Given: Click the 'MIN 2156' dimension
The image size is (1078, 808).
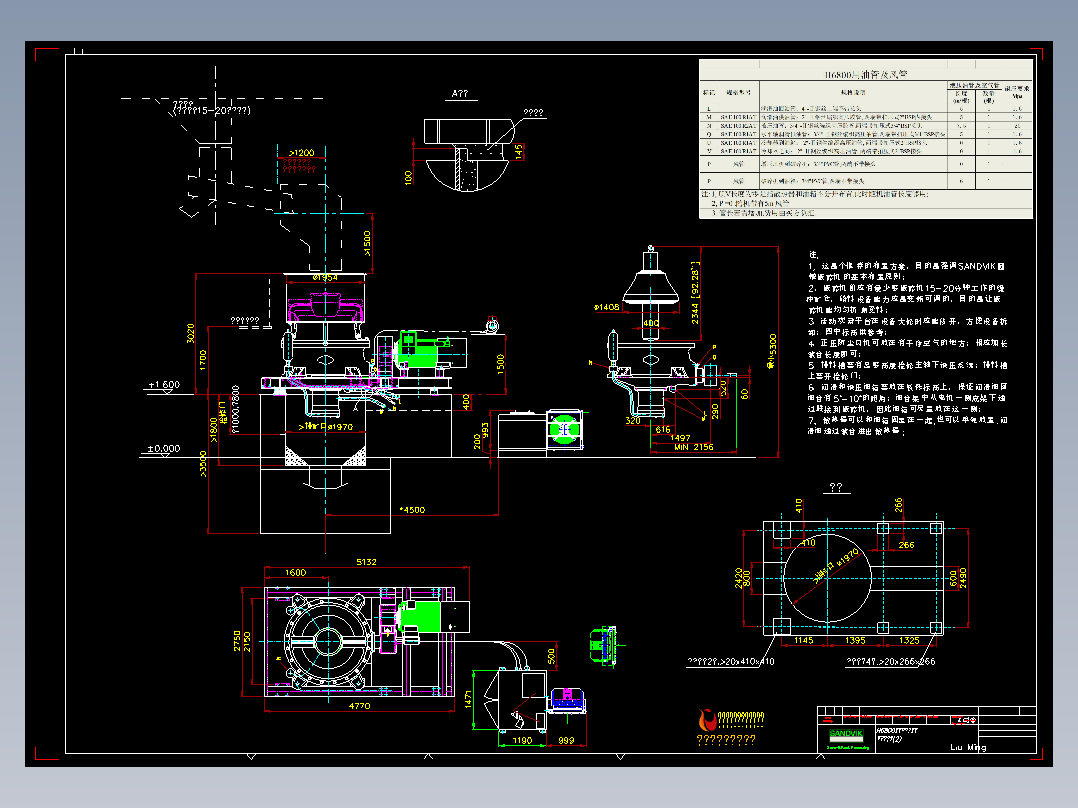Looking at the screenshot, I should click(x=693, y=447).
